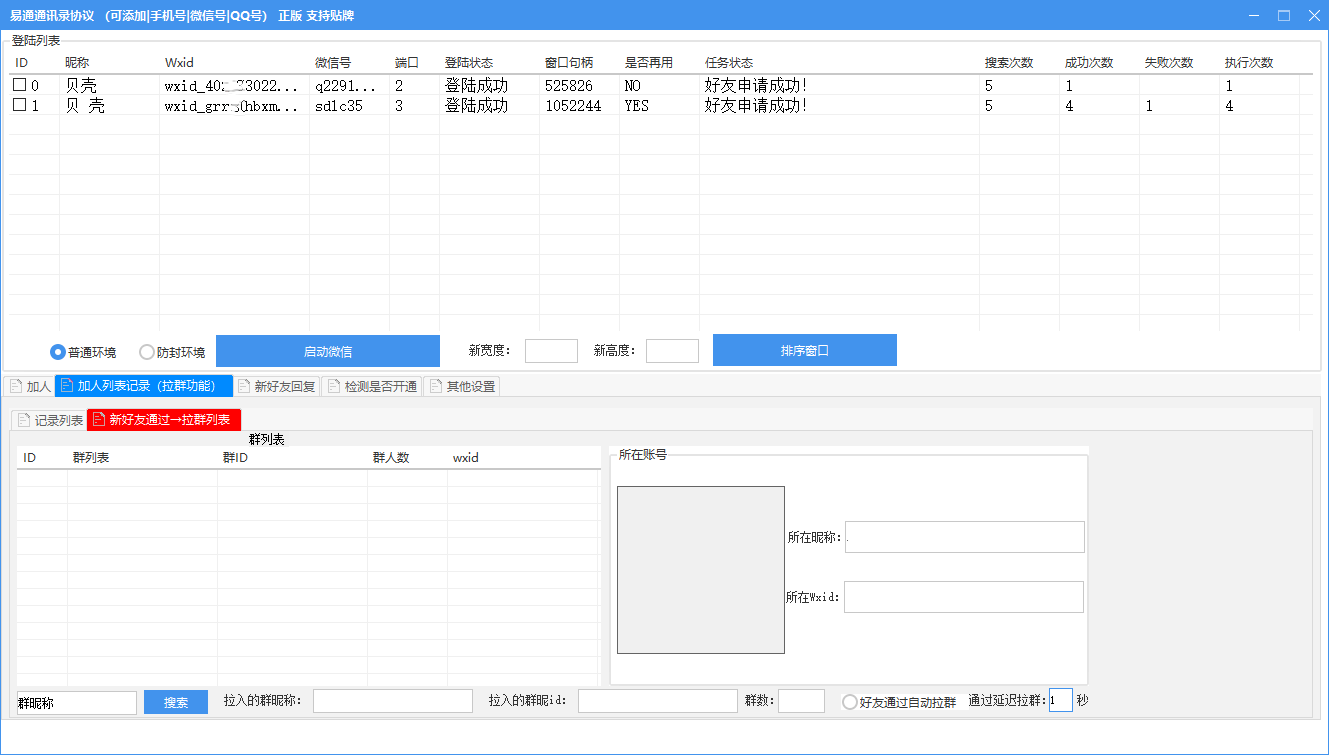Image resolution: width=1329 pixels, height=755 pixels.
Task: Click the 所在Wxid input field
Action: point(964,597)
